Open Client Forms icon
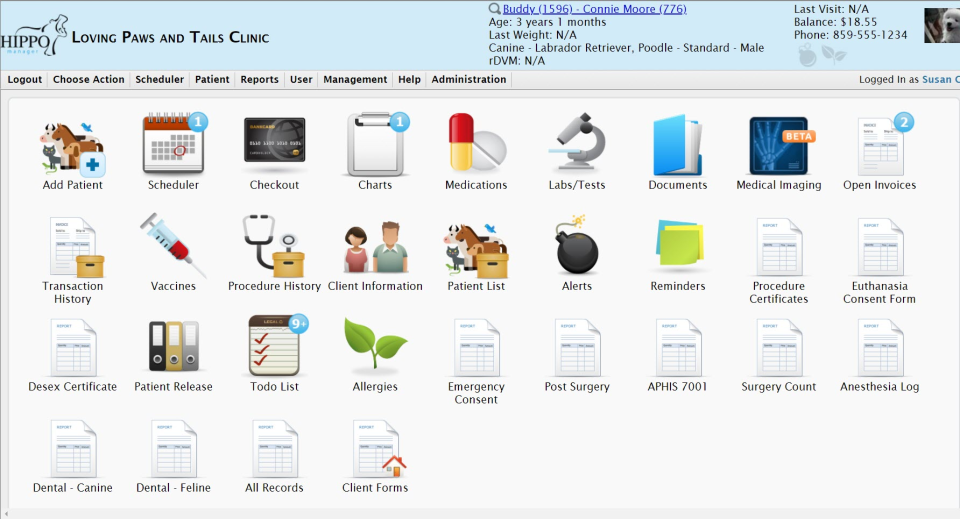The image size is (960, 519). [x=378, y=449]
